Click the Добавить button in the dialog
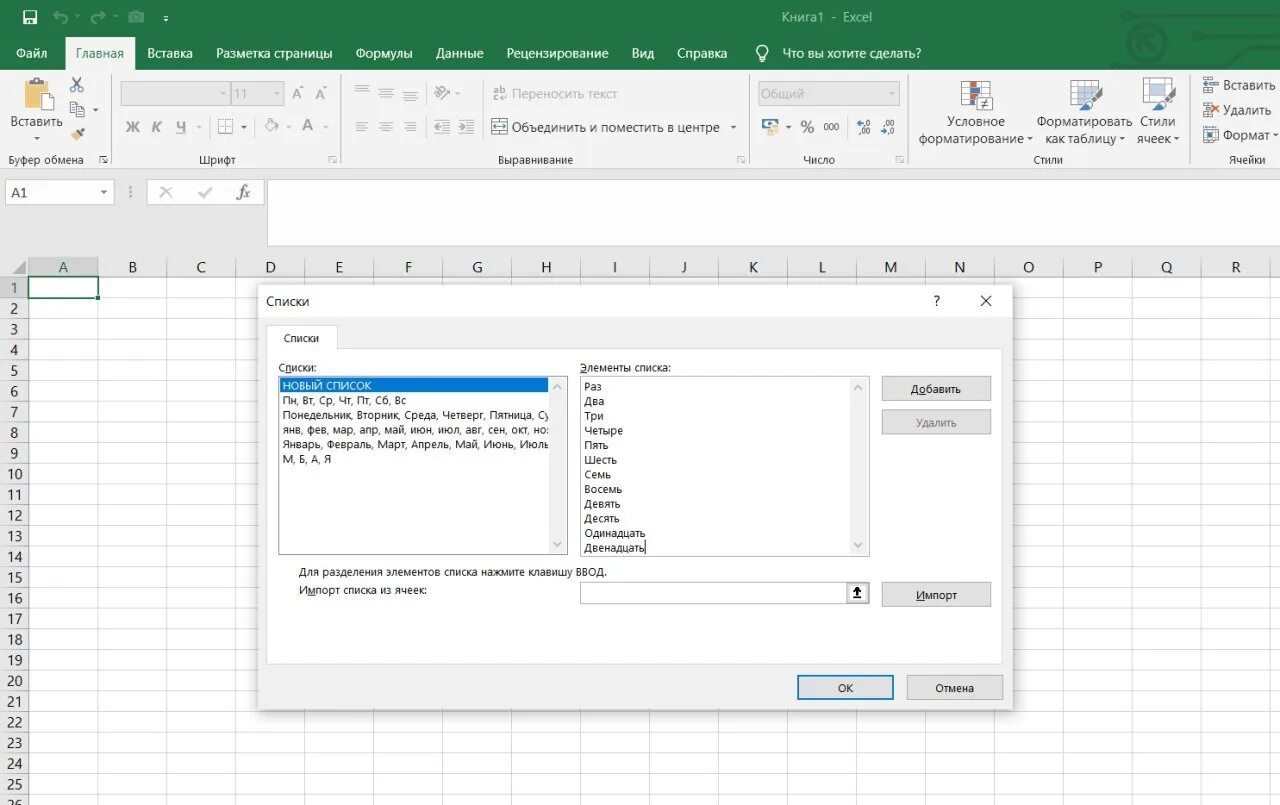Screen dimensions: 1280x805 936,389
